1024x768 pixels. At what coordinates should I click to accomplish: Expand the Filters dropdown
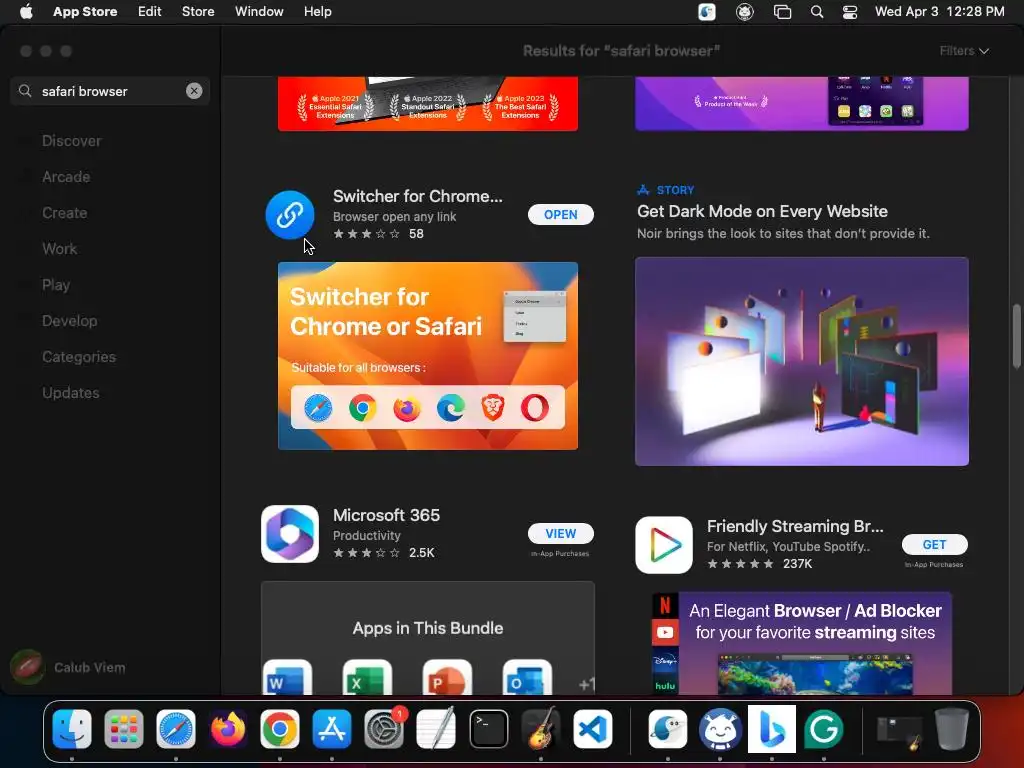(x=964, y=51)
